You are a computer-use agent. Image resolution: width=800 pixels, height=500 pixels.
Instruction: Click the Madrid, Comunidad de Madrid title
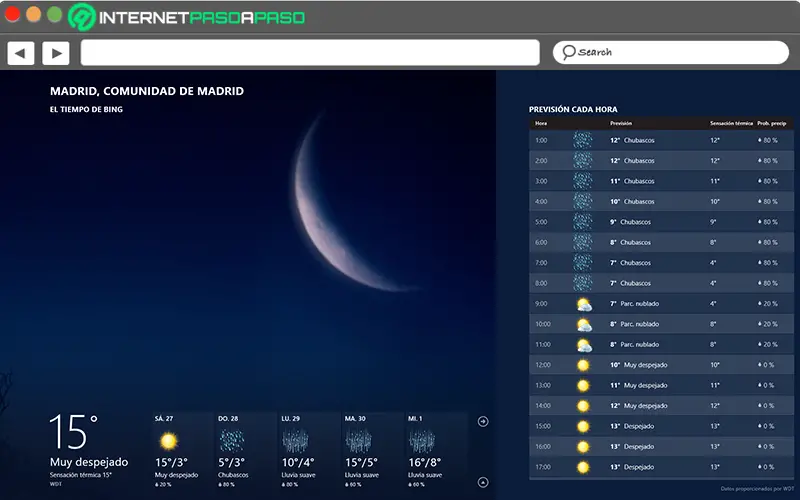click(147, 91)
